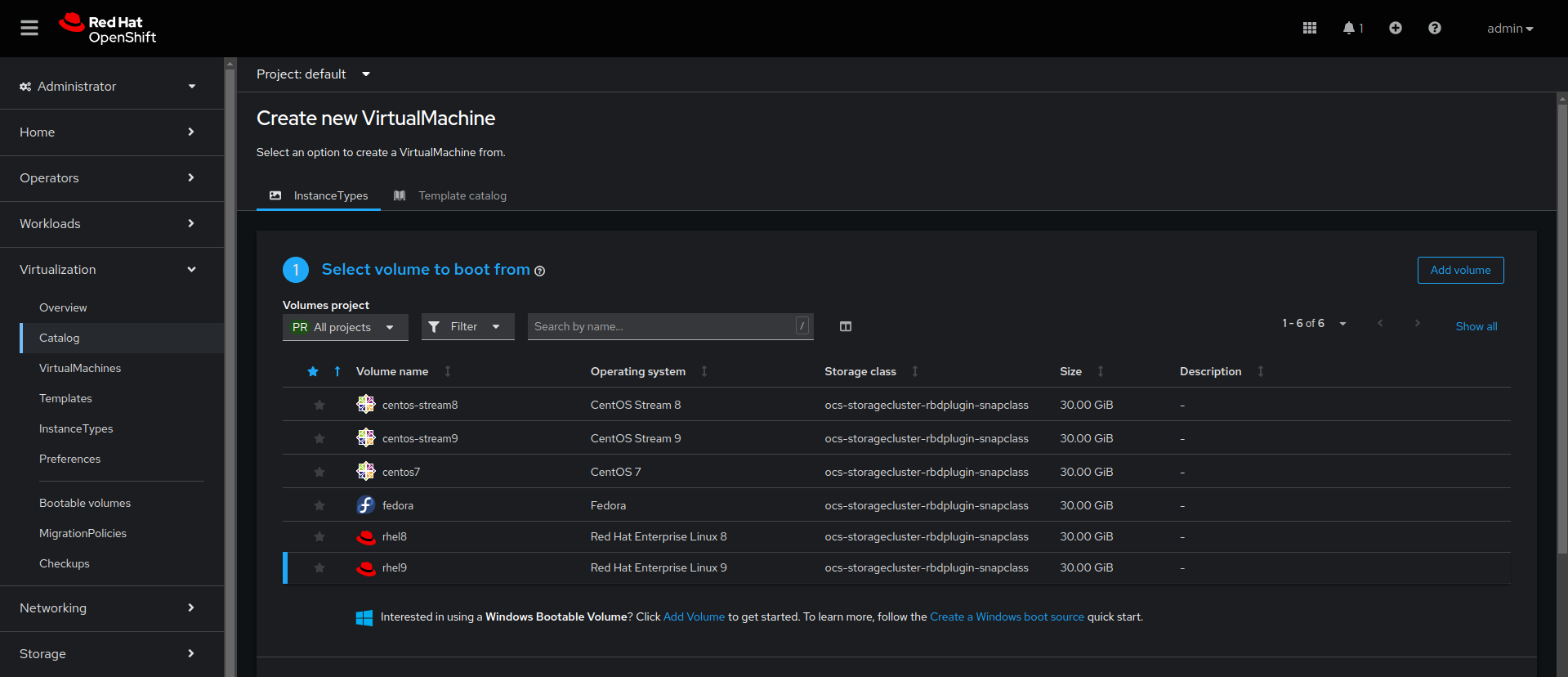Open the Project: default selector
Screen dimensions: 1568x677
click(x=313, y=74)
